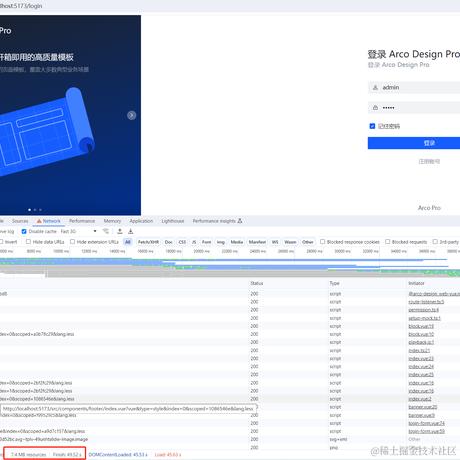Click the banner illustration of blue blueprint scroll
This screenshot has height=460, width=460.
[47, 132]
